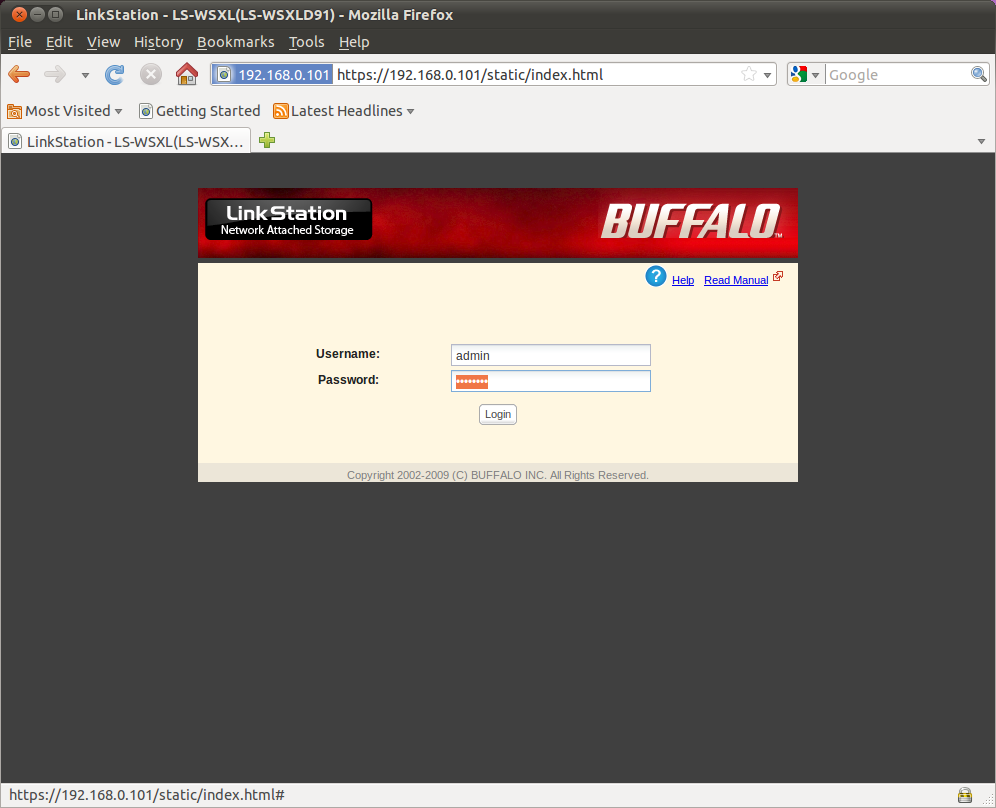Open the View menu

point(104,42)
